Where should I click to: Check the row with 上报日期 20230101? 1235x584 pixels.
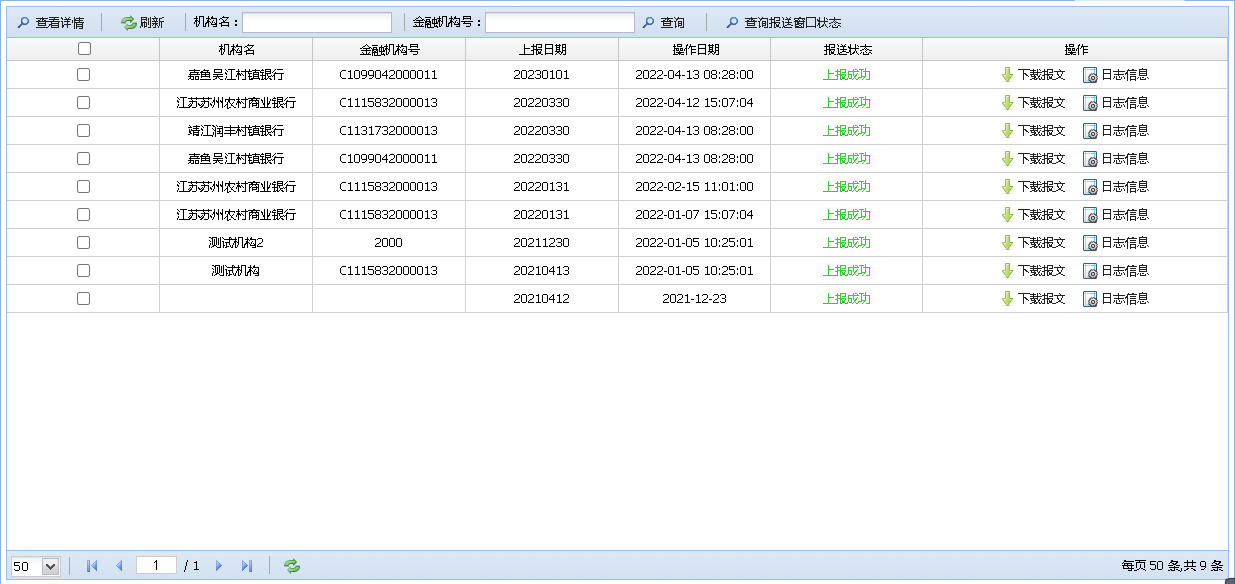tap(83, 74)
